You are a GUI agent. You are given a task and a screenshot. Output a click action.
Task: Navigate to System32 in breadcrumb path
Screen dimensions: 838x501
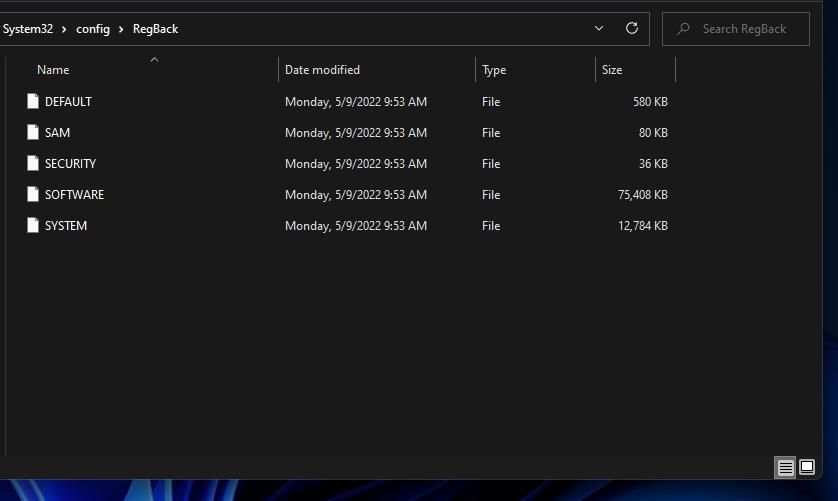(x=28, y=29)
